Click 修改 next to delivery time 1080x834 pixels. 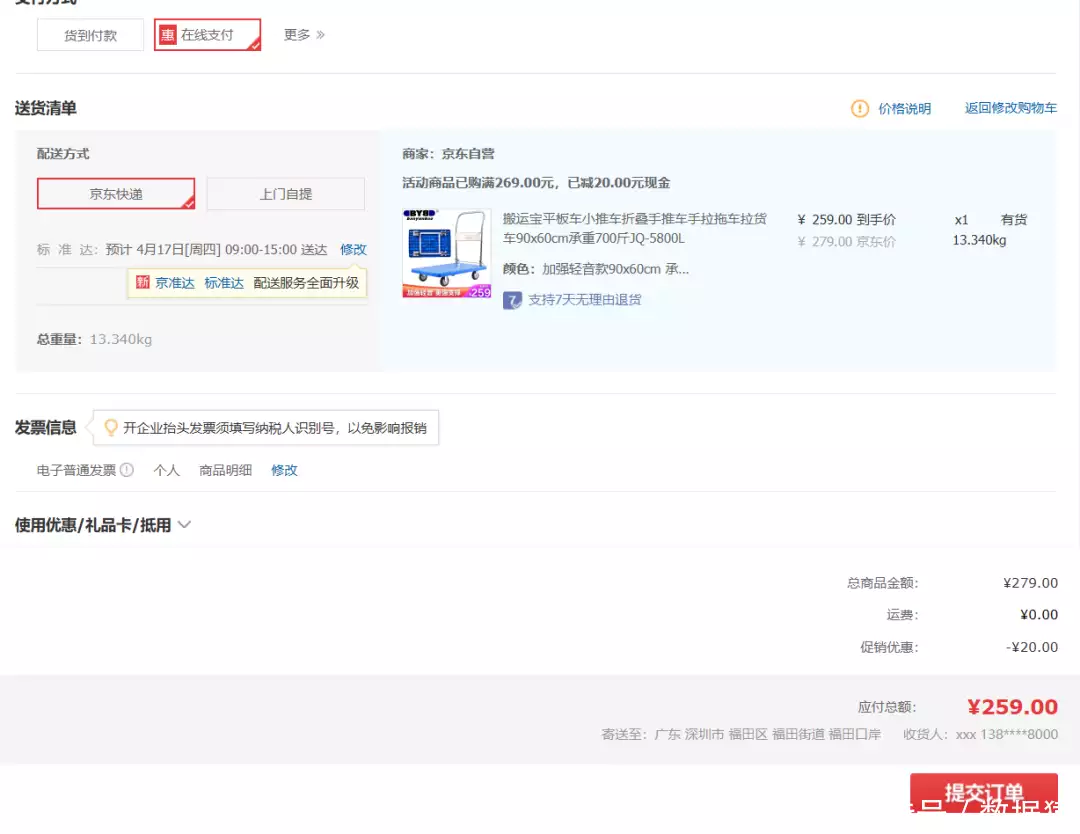coord(353,249)
